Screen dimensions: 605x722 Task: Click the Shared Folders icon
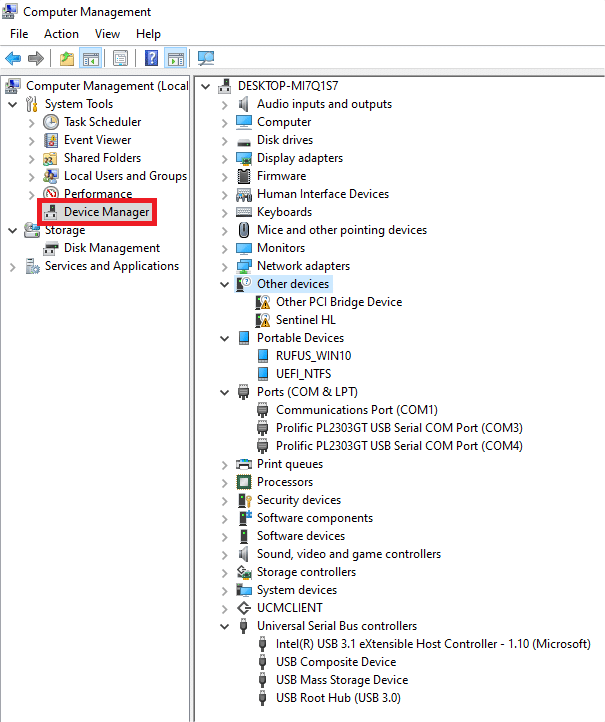(50, 158)
